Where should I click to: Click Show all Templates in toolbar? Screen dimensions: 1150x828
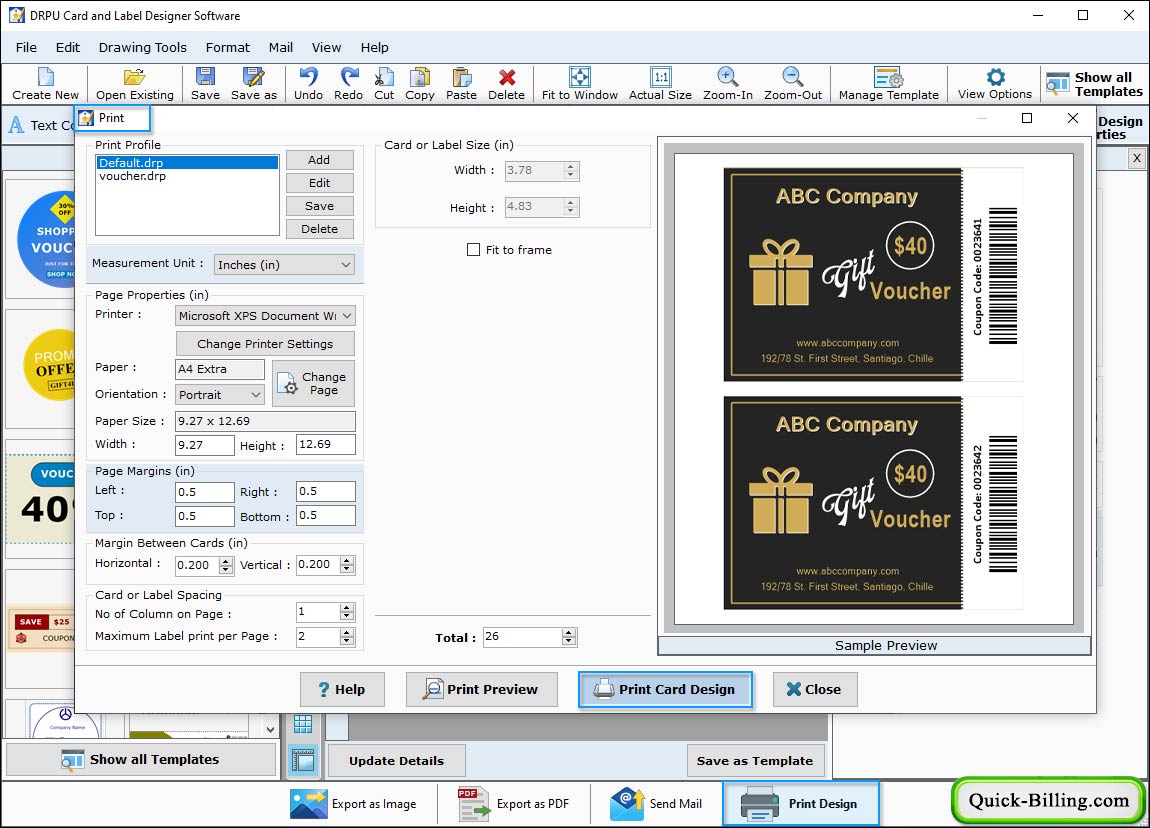(1094, 84)
